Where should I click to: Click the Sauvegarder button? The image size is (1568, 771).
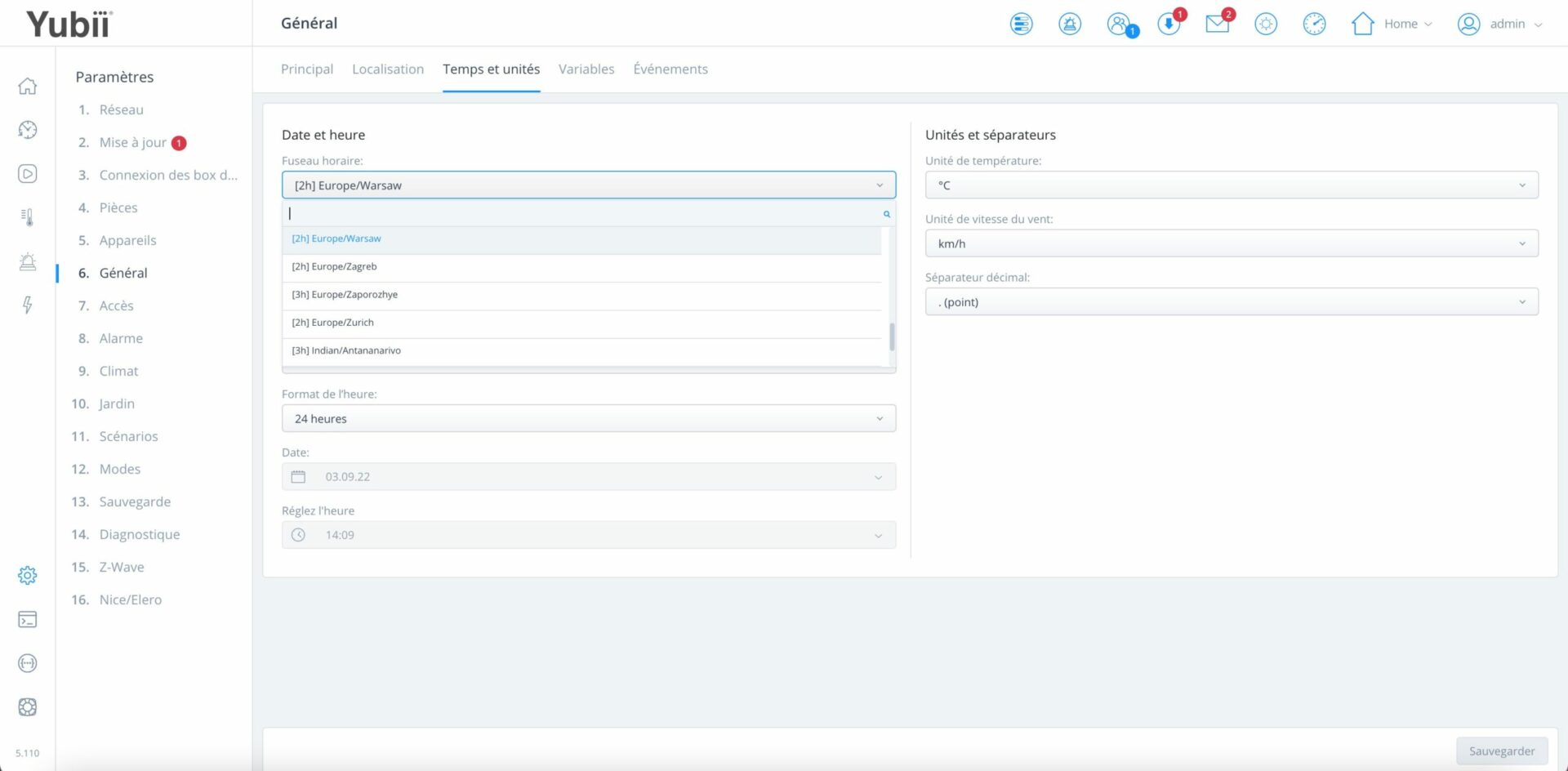[1501, 751]
